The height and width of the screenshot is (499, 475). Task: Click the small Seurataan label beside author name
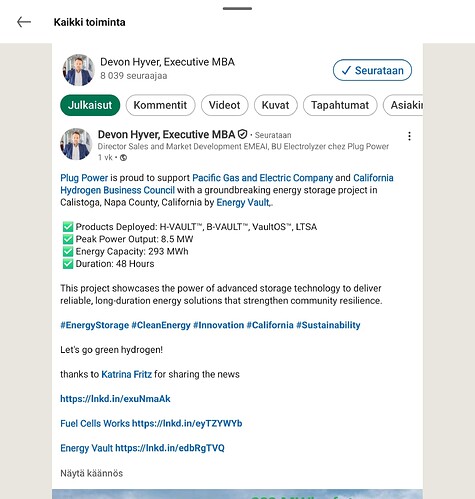click(273, 135)
